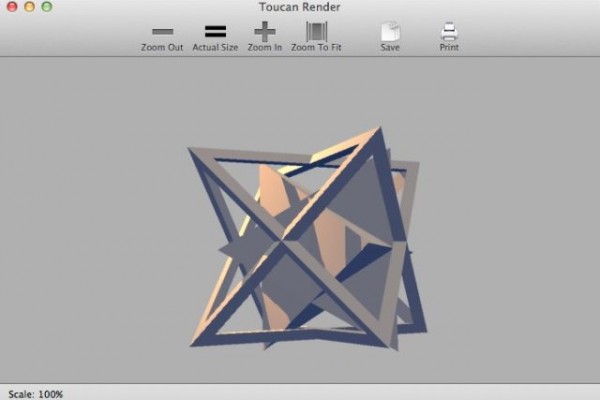Image resolution: width=600 pixels, height=400 pixels.
Task: Maximize the window with the green button
Action: tap(47, 7)
